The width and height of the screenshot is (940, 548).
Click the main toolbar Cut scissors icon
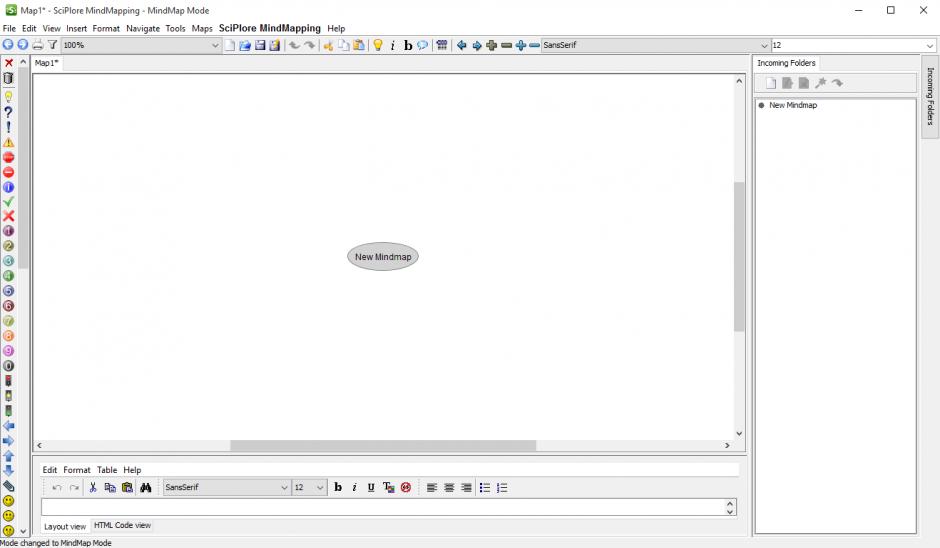point(328,45)
